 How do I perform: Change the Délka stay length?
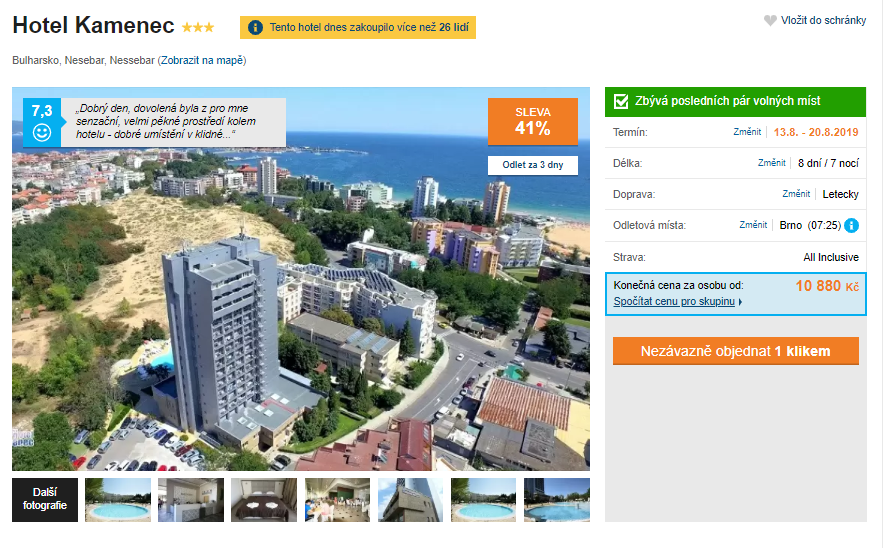(x=771, y=163)
